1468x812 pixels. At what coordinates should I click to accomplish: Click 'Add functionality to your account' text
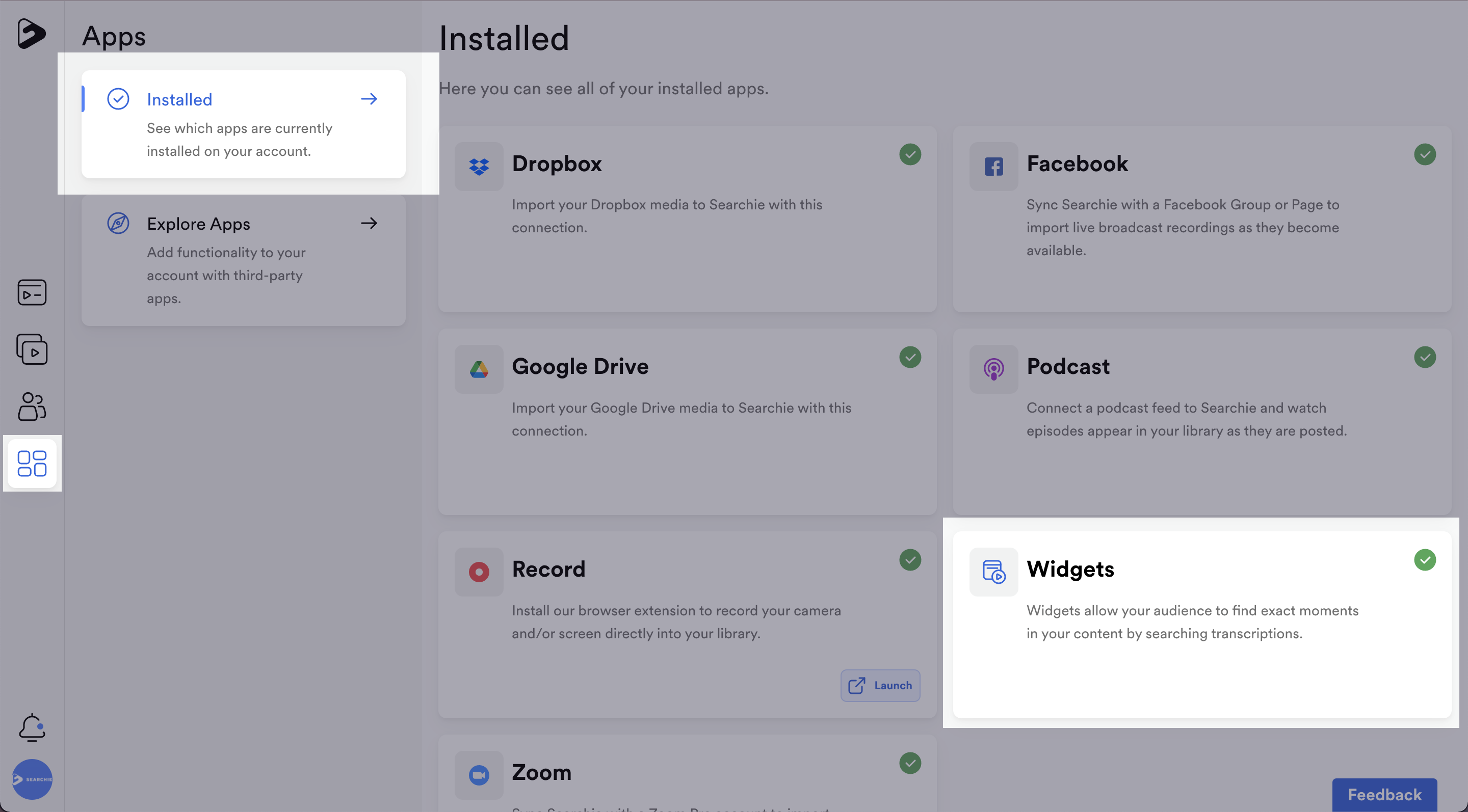tap(226, 275)
